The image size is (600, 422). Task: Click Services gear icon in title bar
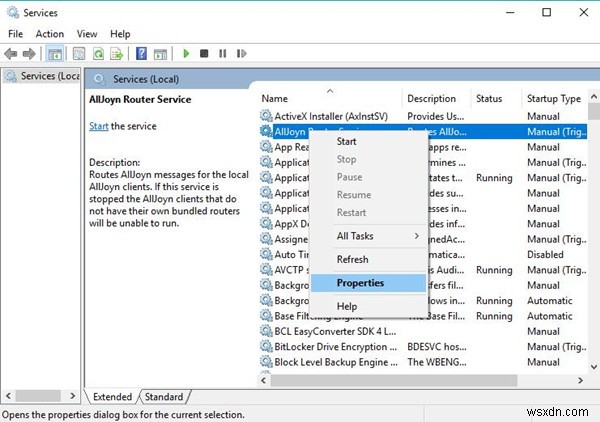[13, 12]
